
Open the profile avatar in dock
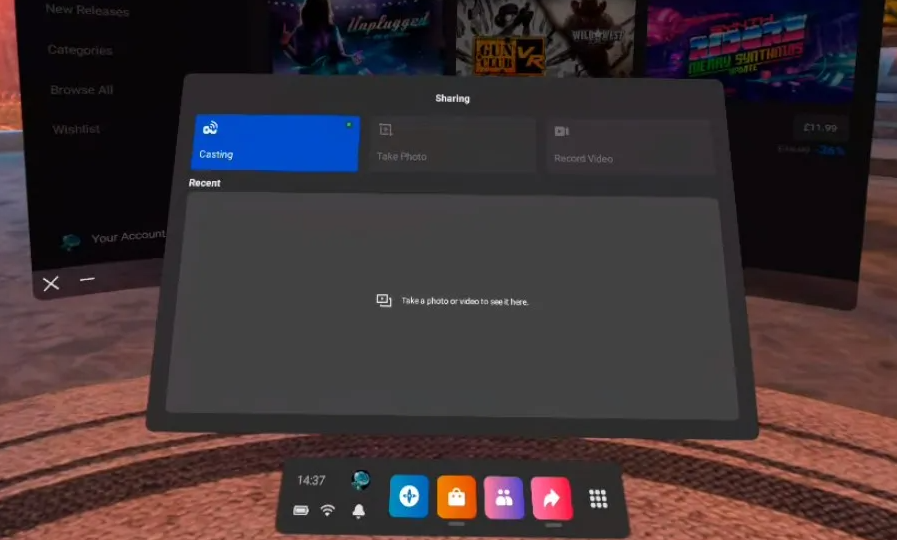click(360, 480)
